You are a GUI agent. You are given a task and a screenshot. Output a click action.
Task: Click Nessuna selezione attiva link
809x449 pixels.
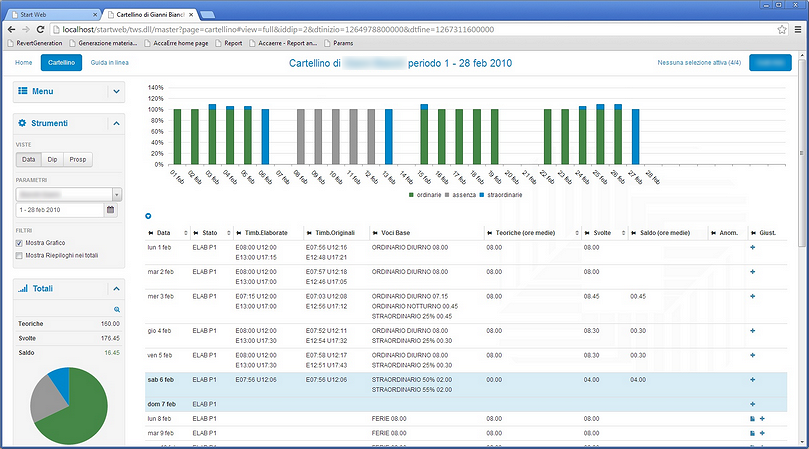coord(699,62)
